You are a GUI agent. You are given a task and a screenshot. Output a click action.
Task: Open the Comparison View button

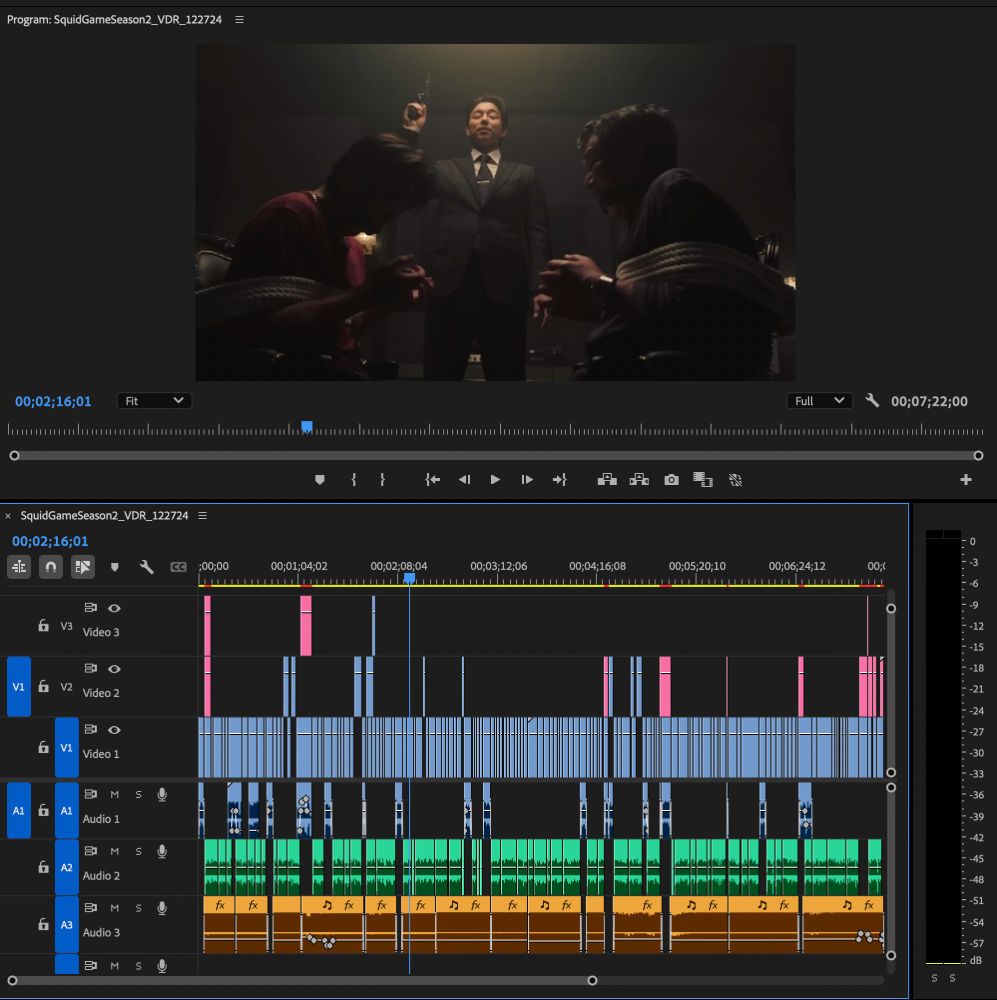point(702,480)
